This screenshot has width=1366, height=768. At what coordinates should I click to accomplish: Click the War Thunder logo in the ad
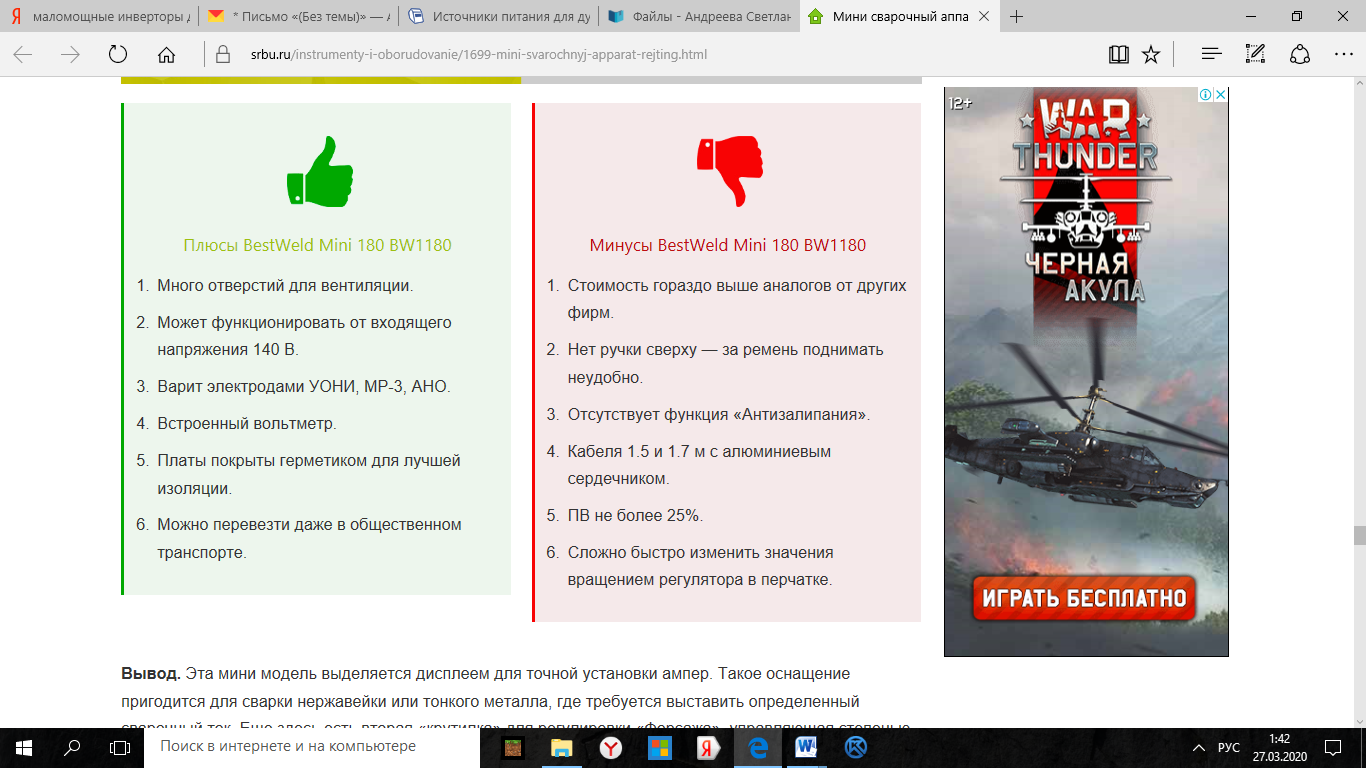(1085, 134)
